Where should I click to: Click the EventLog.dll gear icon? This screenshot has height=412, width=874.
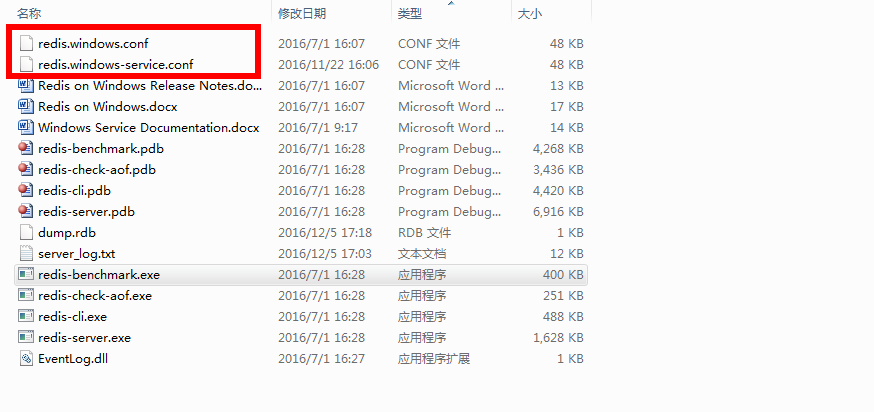(26, 358)
